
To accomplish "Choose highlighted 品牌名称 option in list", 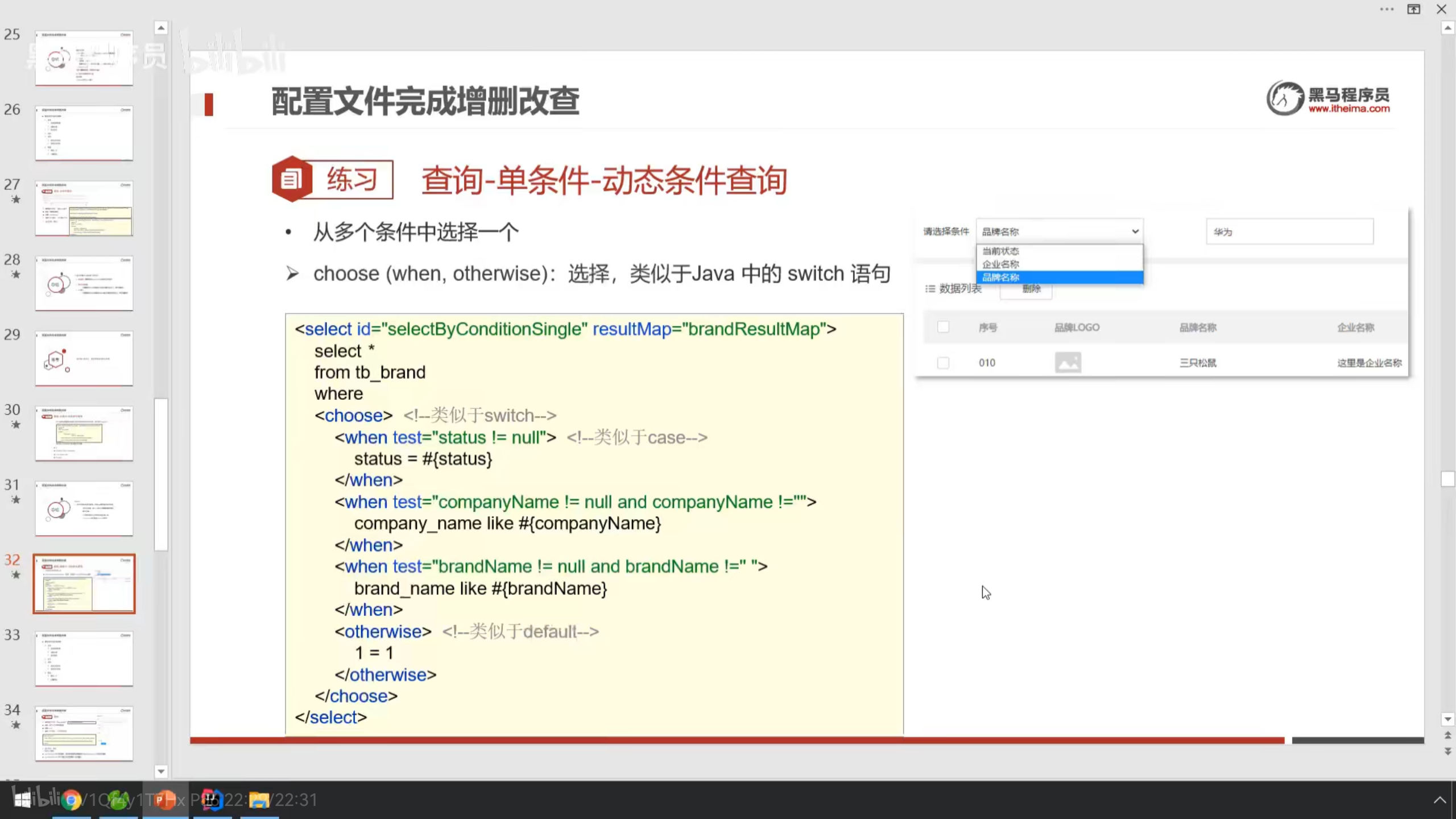I will coord(1060,277).
